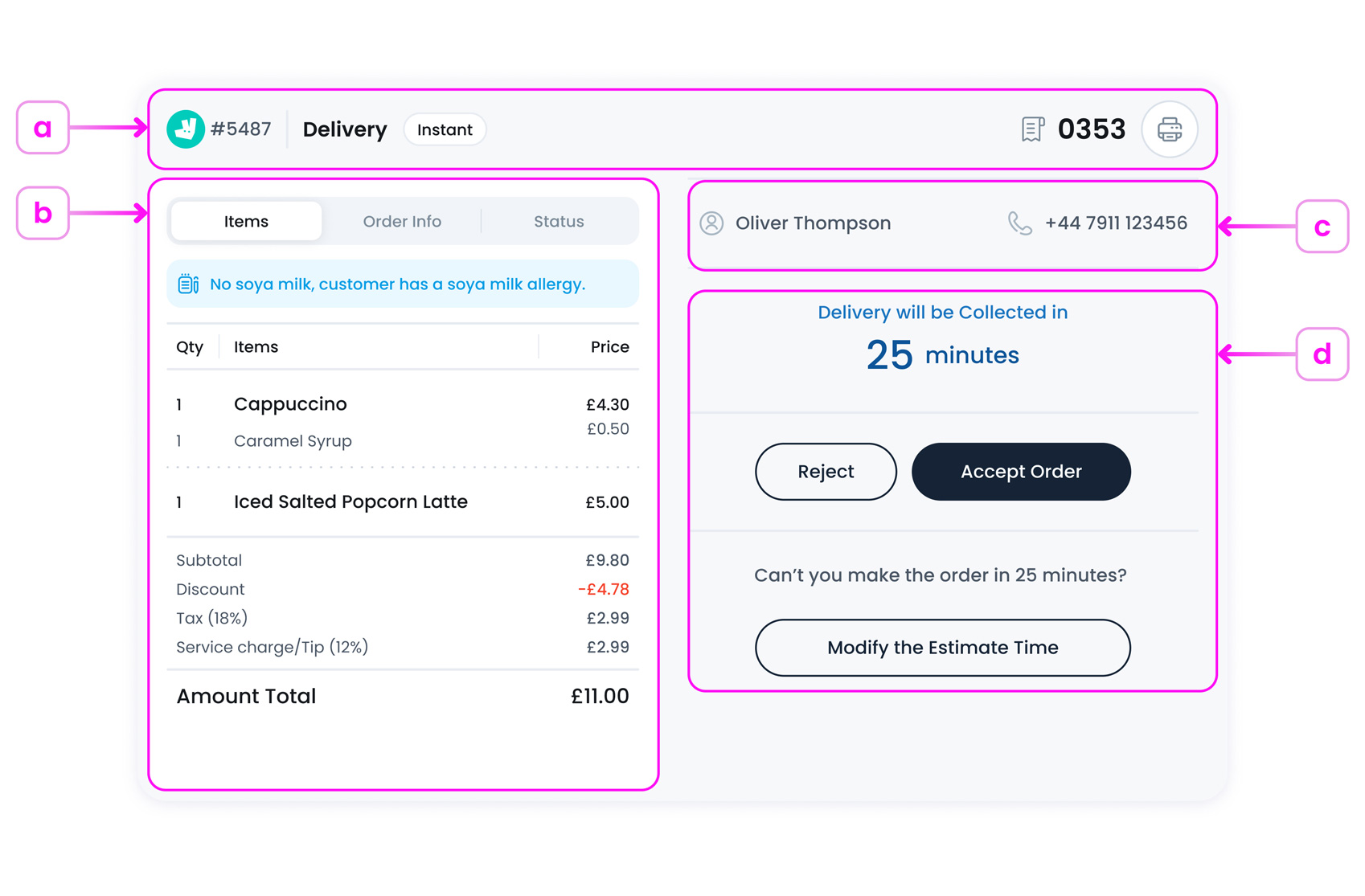
Task: Click the Amount Total £11.00 row
Action: pyautogui.click(x=402, y=696)
